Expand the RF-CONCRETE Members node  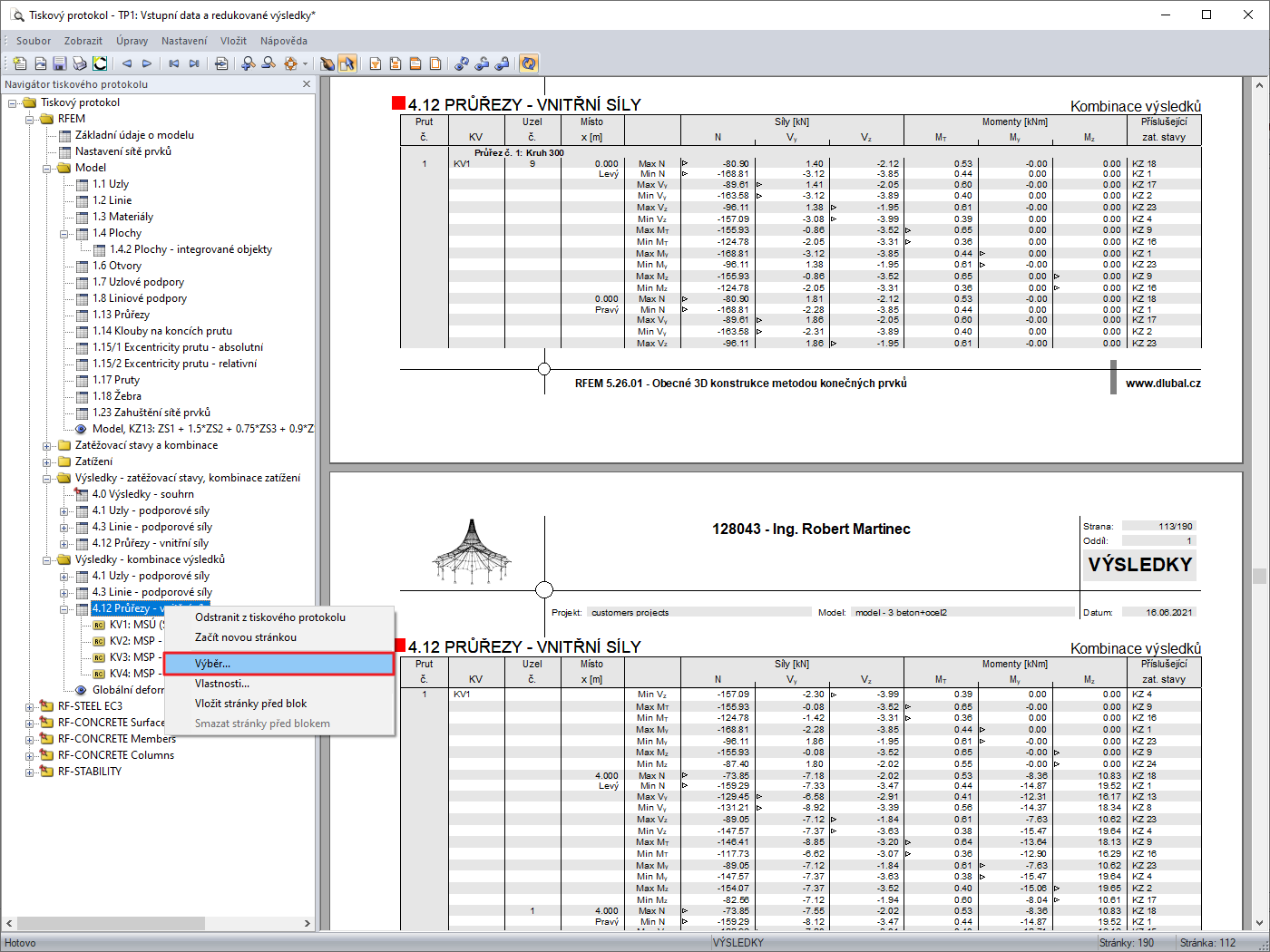pos(30,739)
